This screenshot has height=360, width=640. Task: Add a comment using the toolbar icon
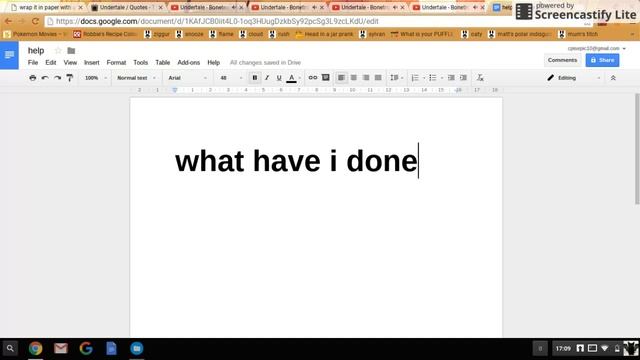[x=326, y=78]
